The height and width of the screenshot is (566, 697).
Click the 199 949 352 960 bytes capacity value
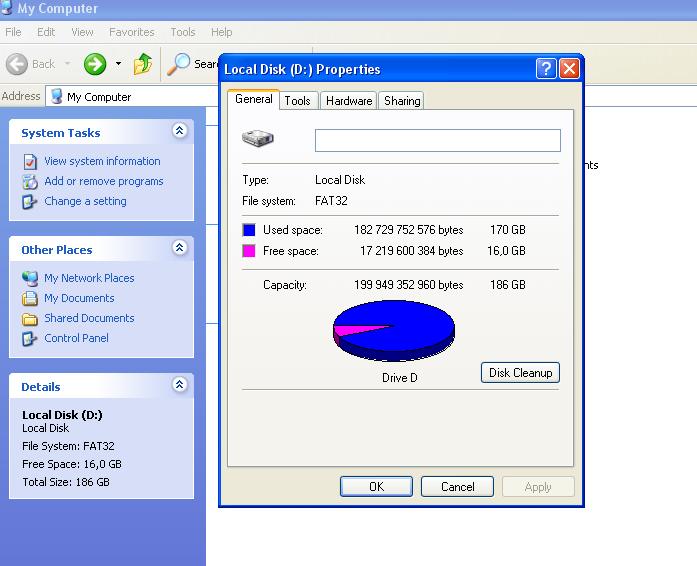tap(409, 285)
